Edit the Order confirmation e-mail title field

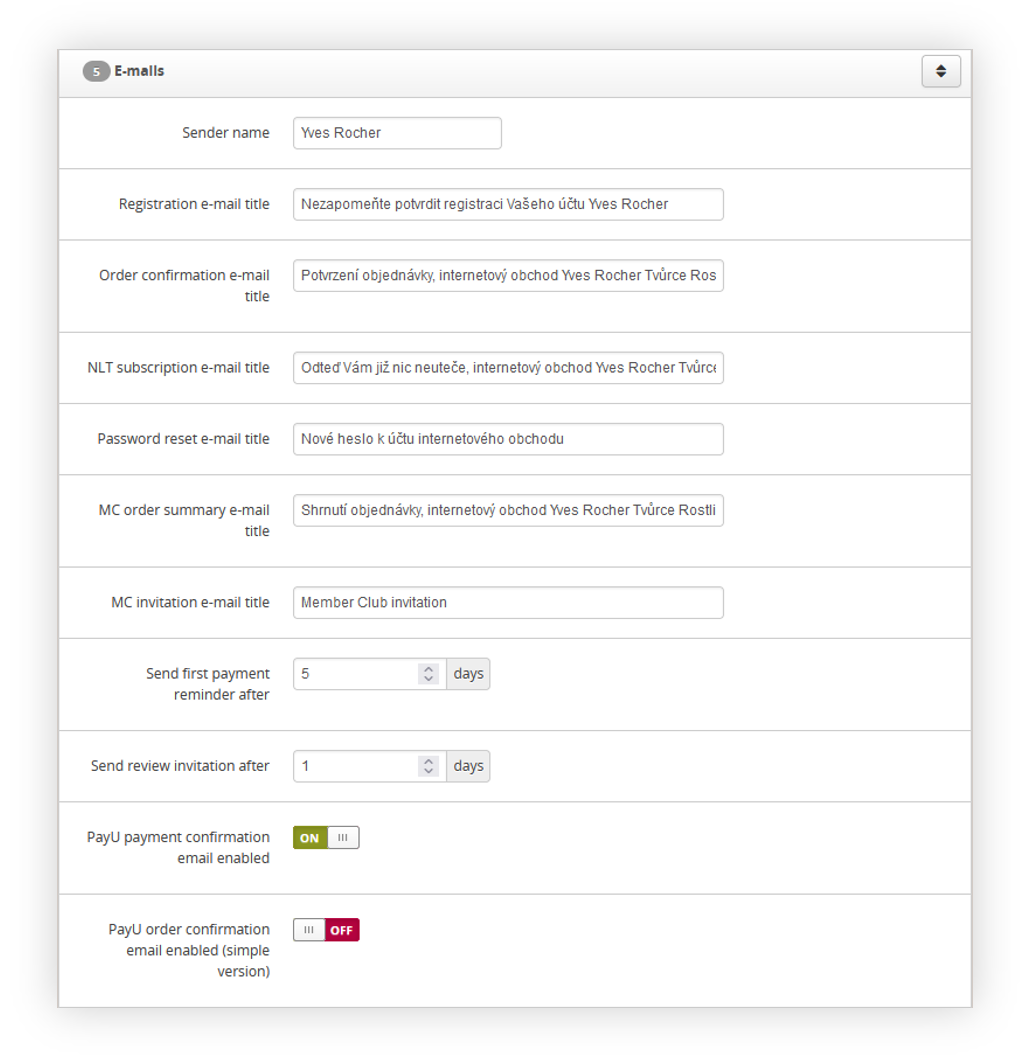[x=508, y=275]
